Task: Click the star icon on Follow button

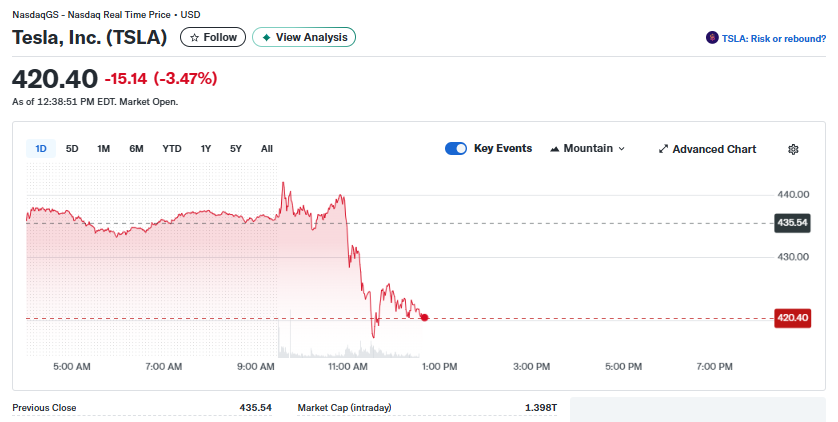Action: click(x=194, y=37)
